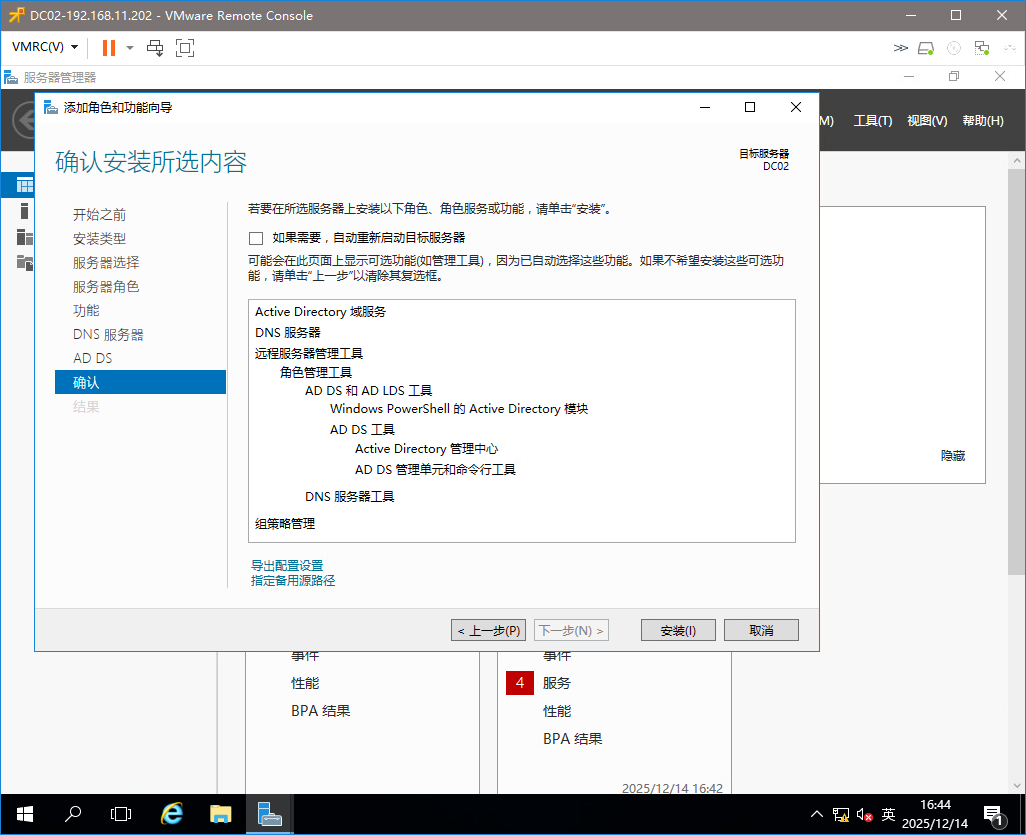Viewport: 1026px width, 835px height.
Task: Click the hard disk device icon in VMRC
Action: tap(926, 48)
